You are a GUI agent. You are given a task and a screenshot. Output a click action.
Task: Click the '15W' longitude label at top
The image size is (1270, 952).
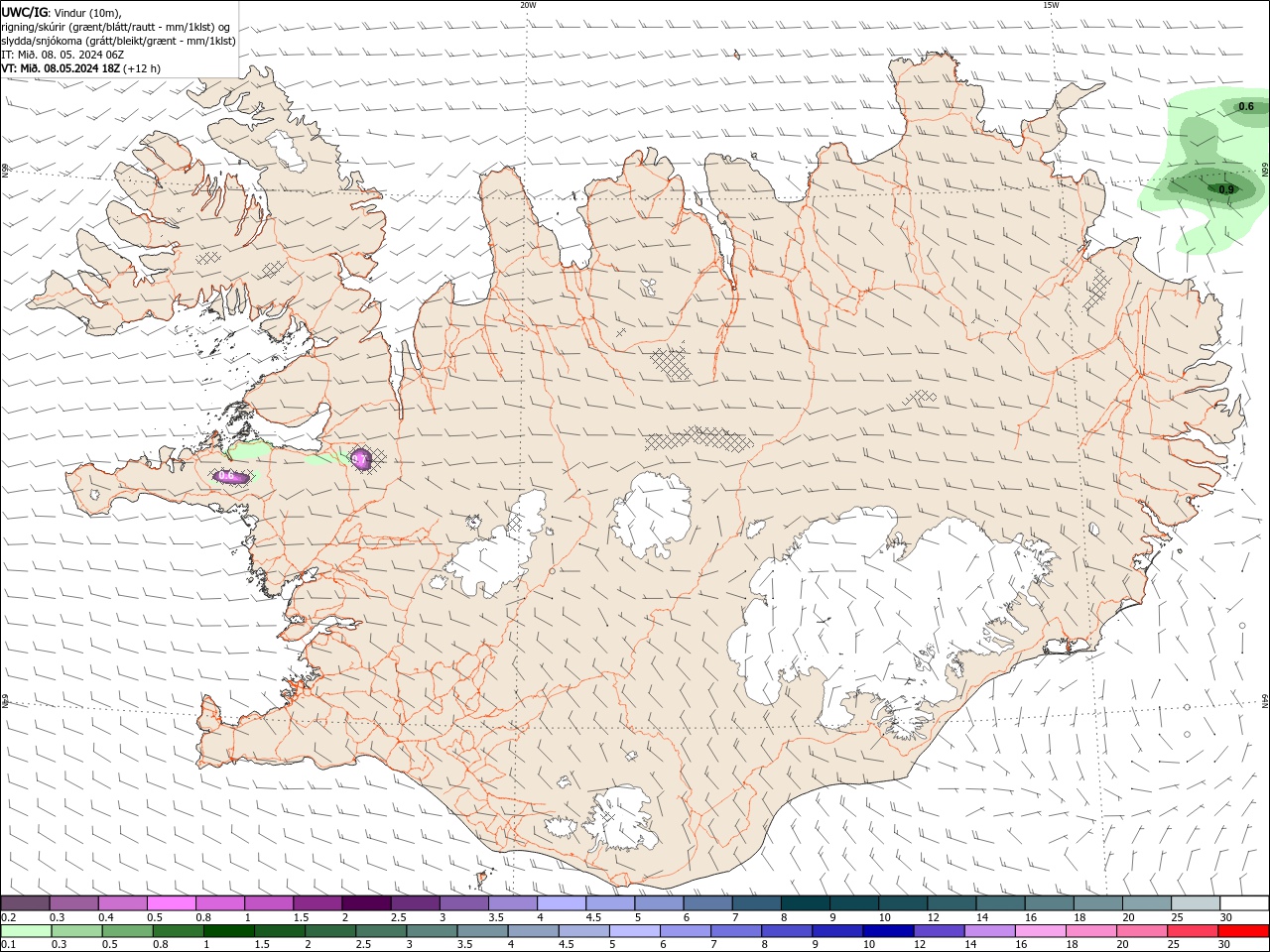coord(1051,5)
